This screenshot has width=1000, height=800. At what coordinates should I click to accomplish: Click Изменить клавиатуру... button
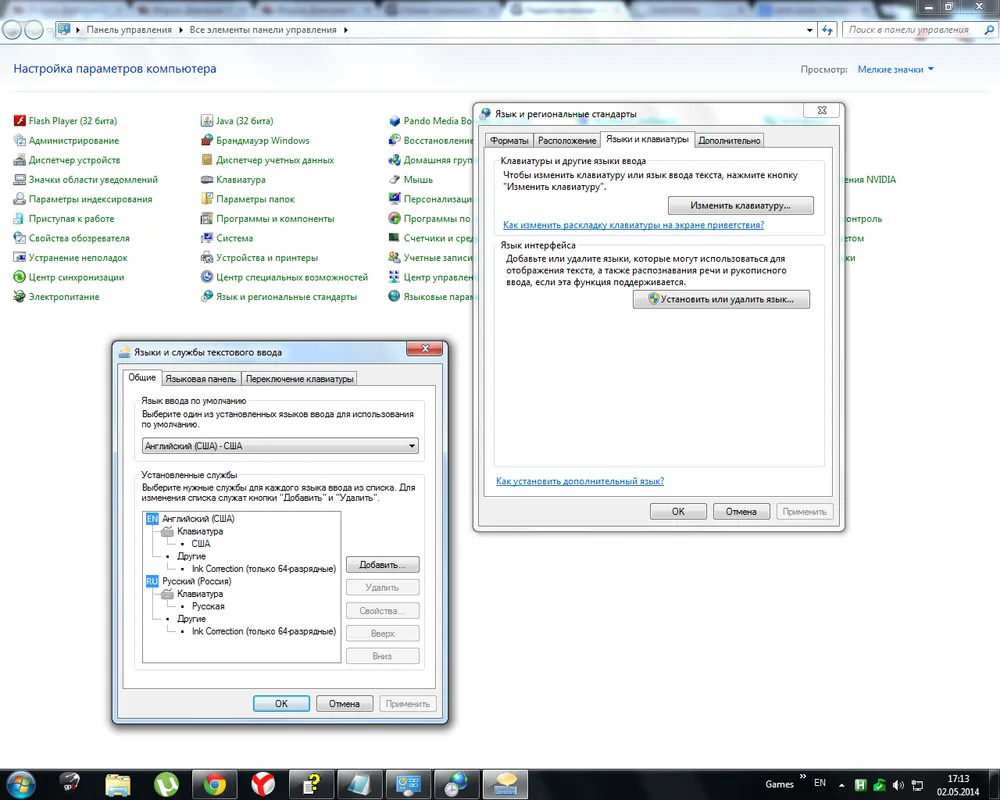tap(740, 206)
